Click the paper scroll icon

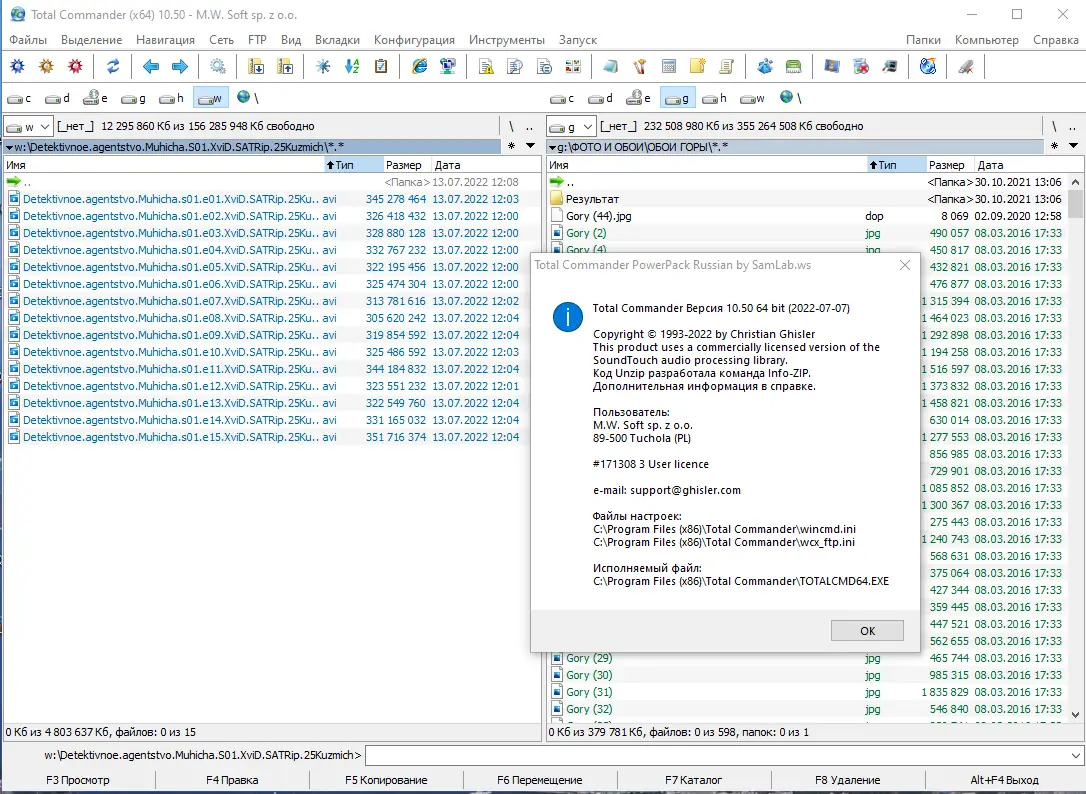click(x=727, y=67)
